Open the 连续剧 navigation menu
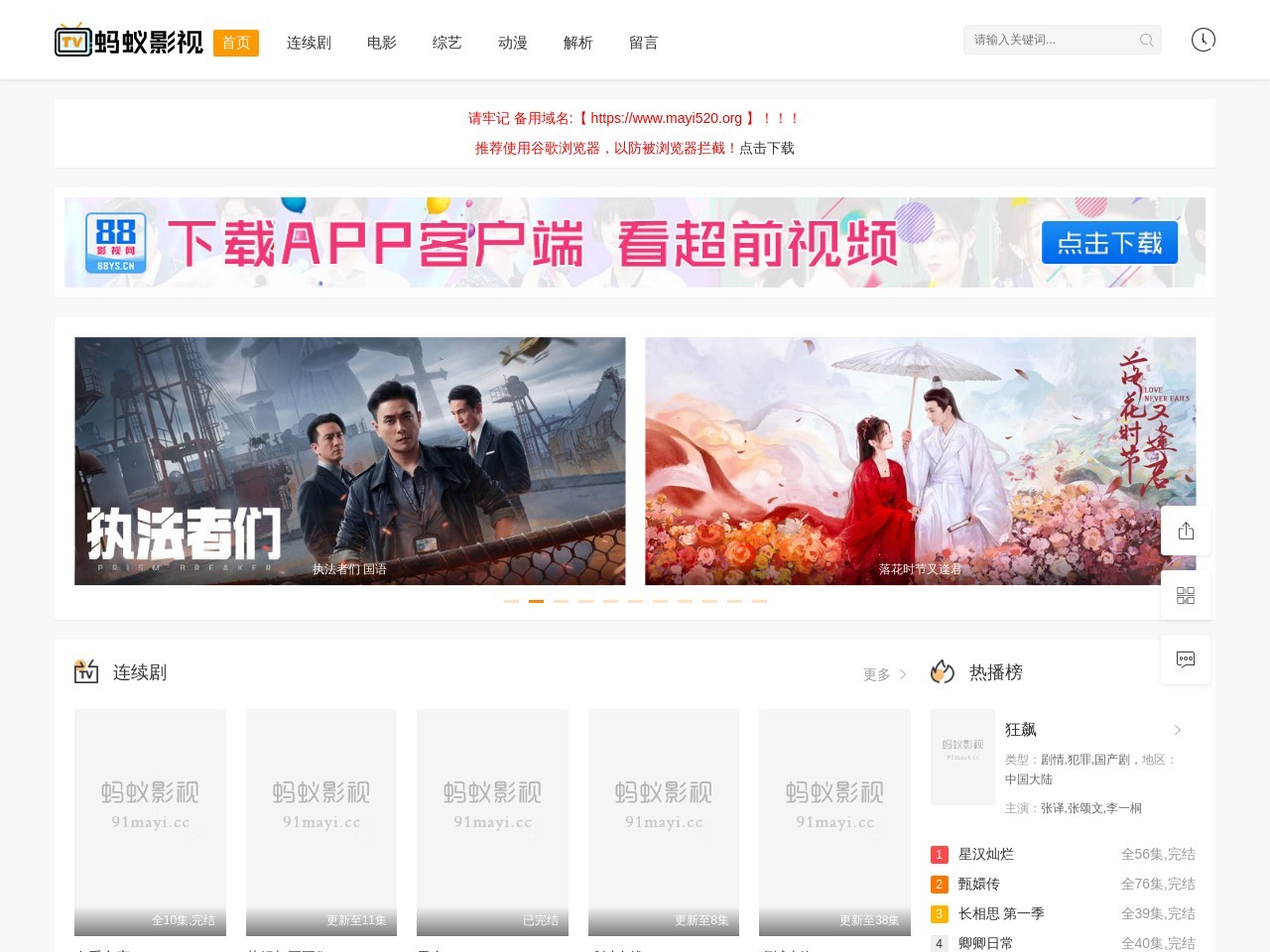 coord(309,43)
